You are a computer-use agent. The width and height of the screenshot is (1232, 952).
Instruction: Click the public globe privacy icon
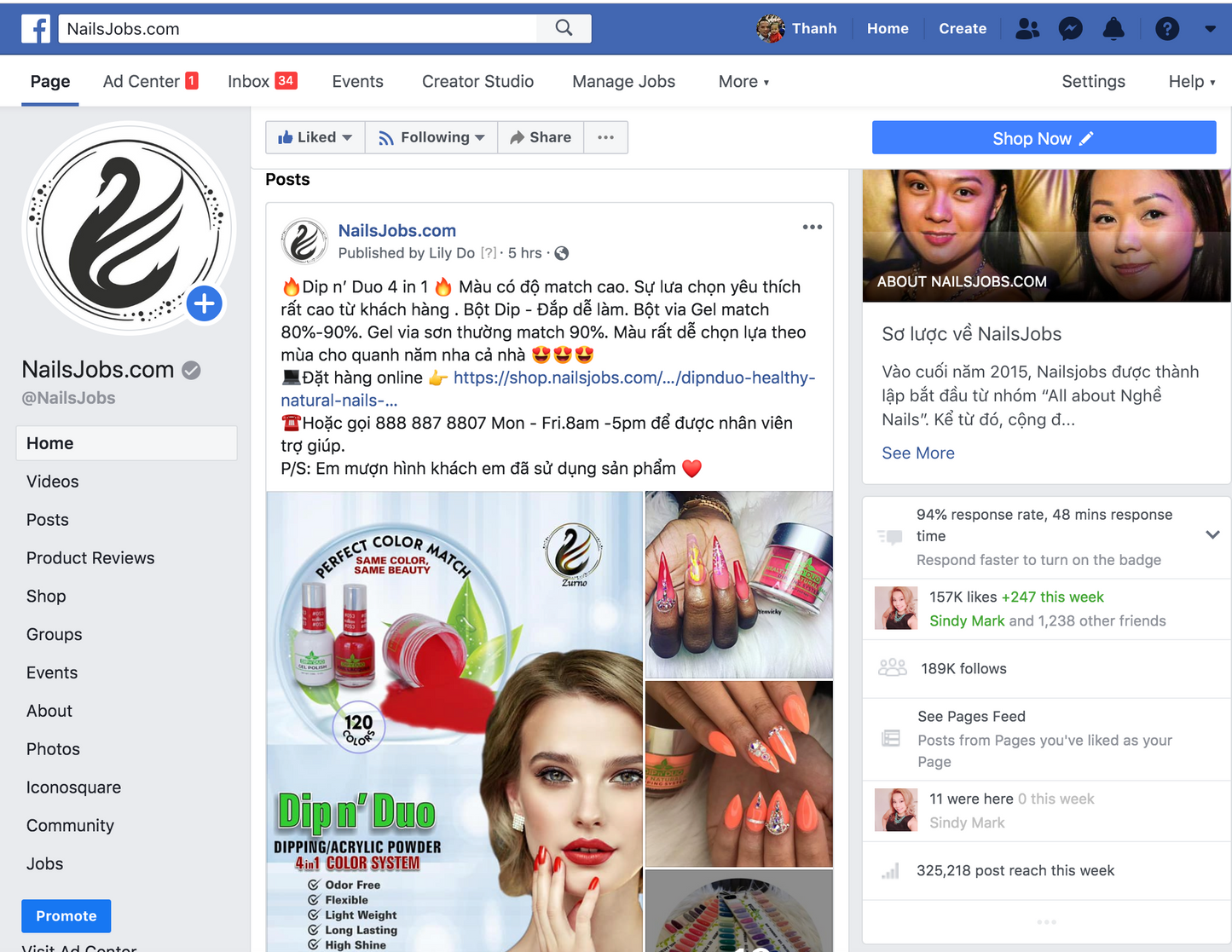562,253
